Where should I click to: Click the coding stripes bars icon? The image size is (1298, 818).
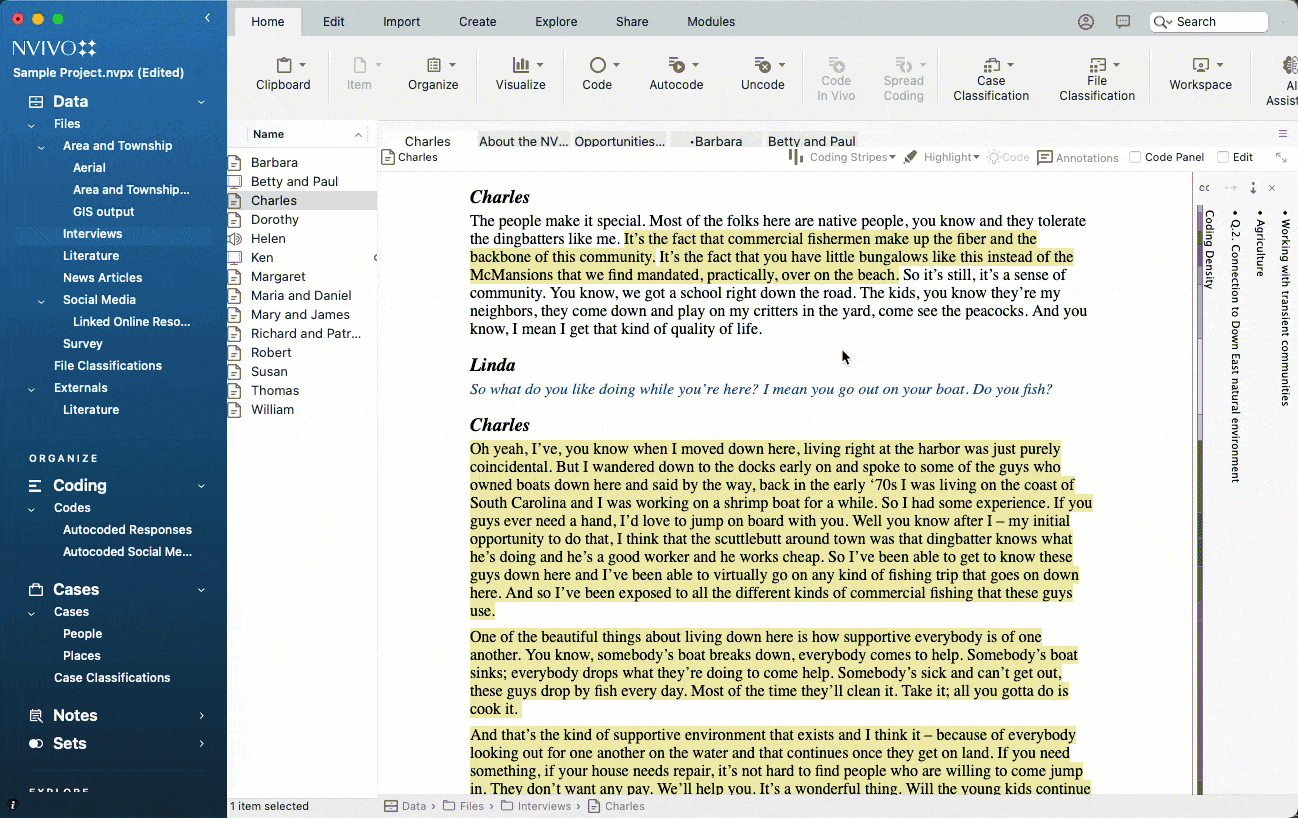(x=796, y=157)
